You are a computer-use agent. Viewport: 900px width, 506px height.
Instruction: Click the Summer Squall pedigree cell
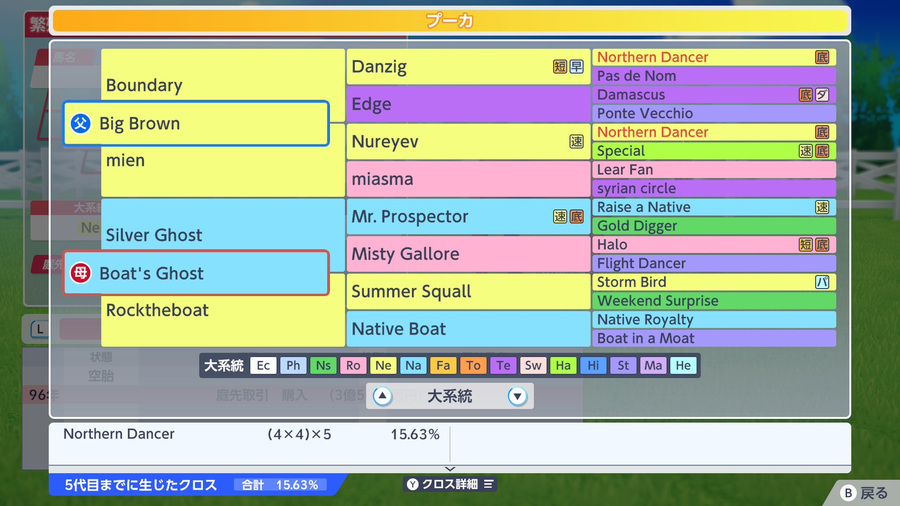[x=468, y=291]
